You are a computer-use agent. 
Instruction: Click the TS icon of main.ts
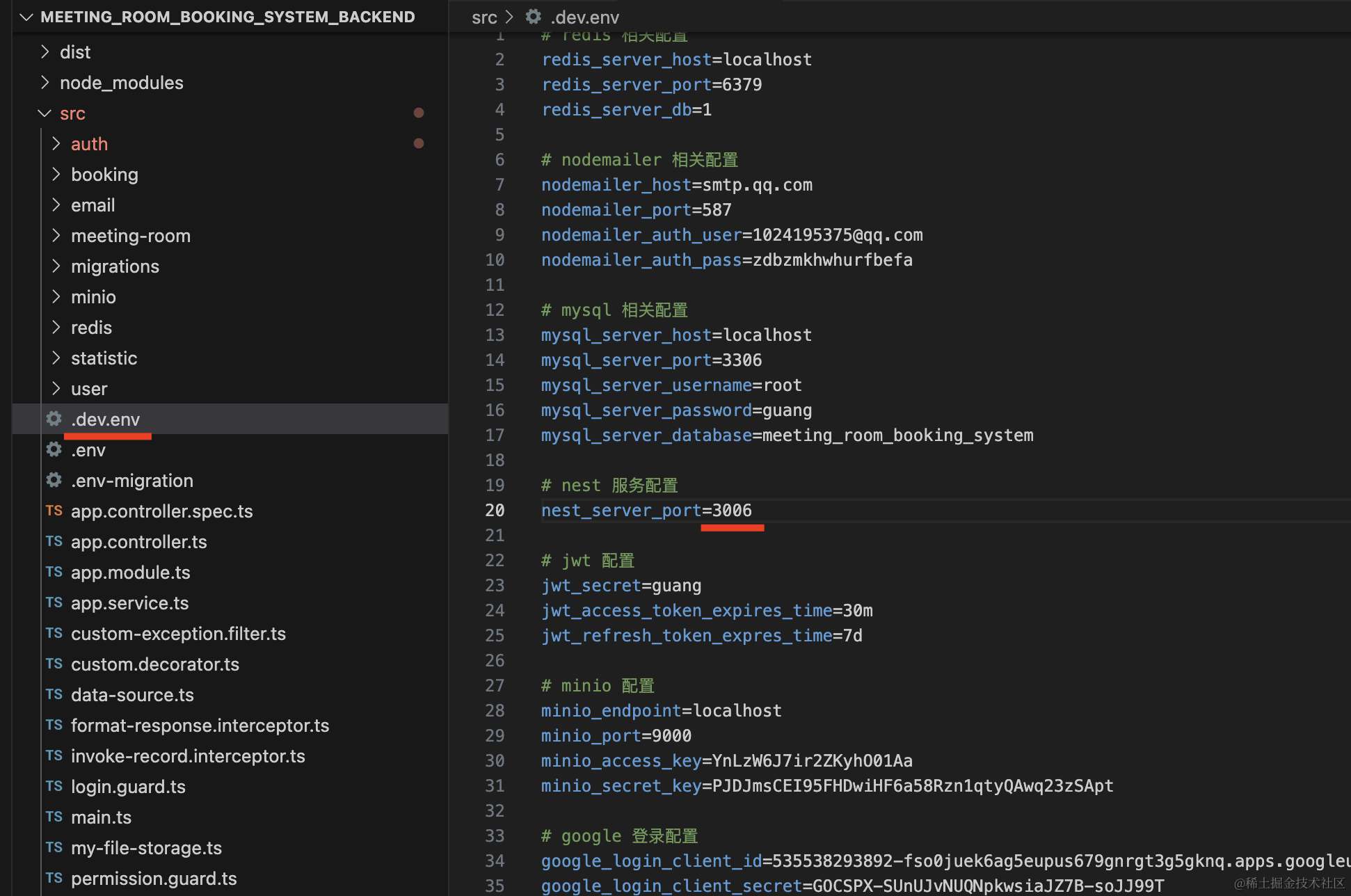click(x=54, y=817)
